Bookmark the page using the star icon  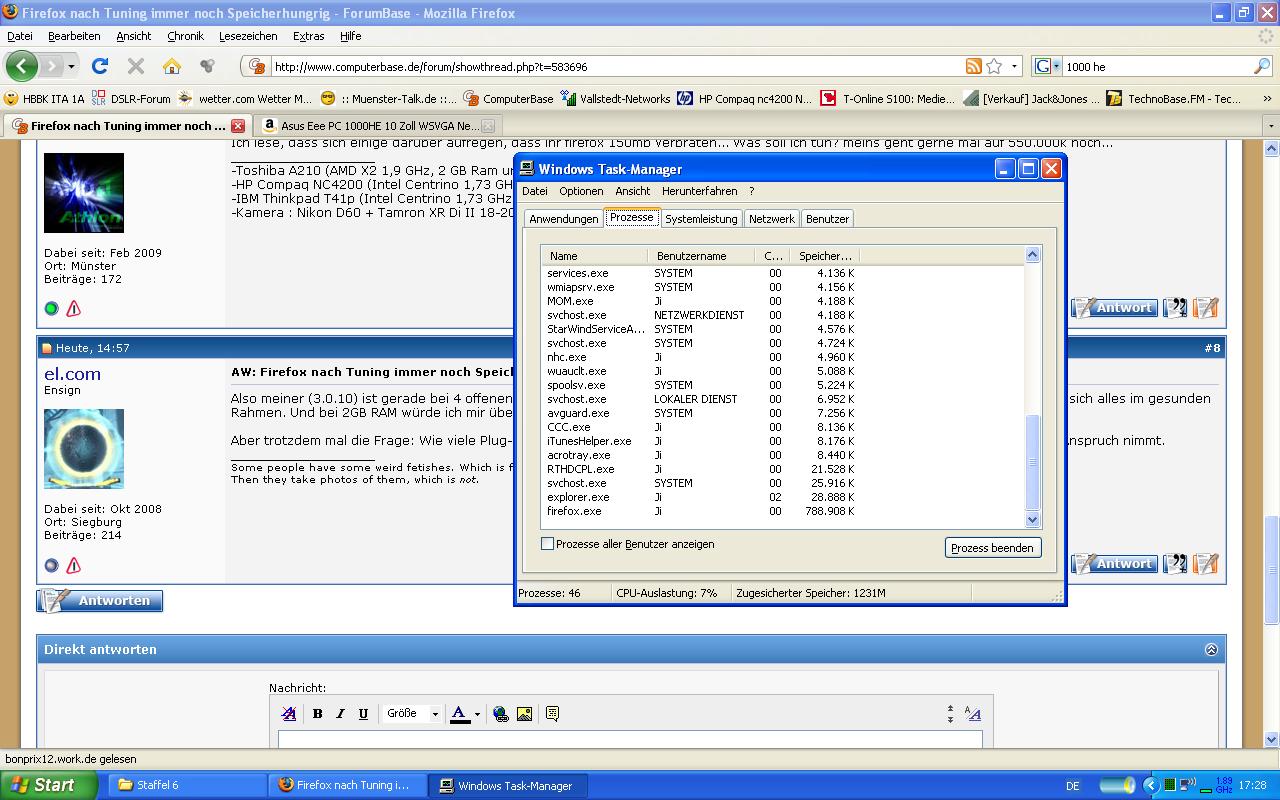(x=994, y=66)
